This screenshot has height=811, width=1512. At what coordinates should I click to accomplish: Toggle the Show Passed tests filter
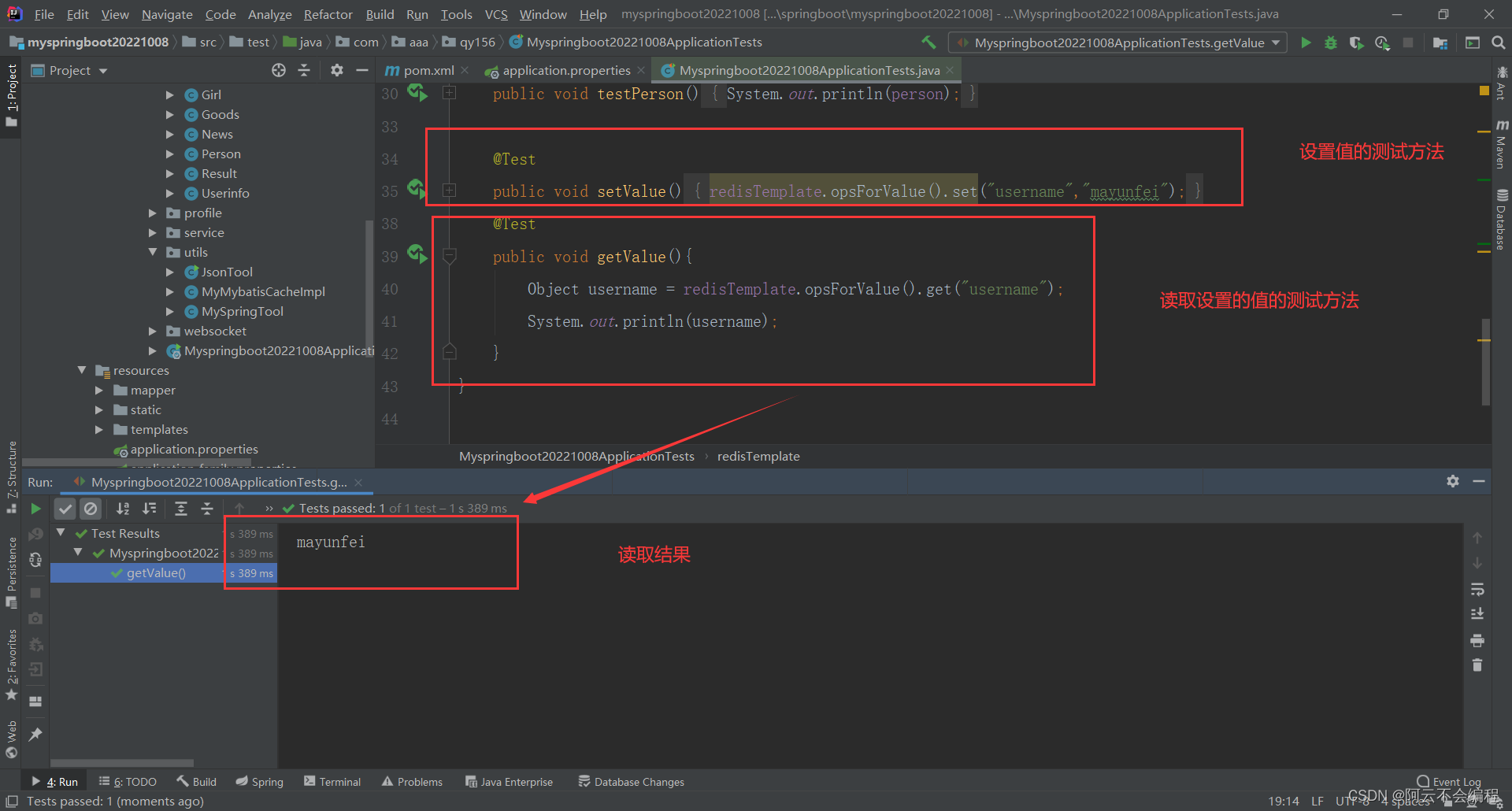[x=65, y=509]
